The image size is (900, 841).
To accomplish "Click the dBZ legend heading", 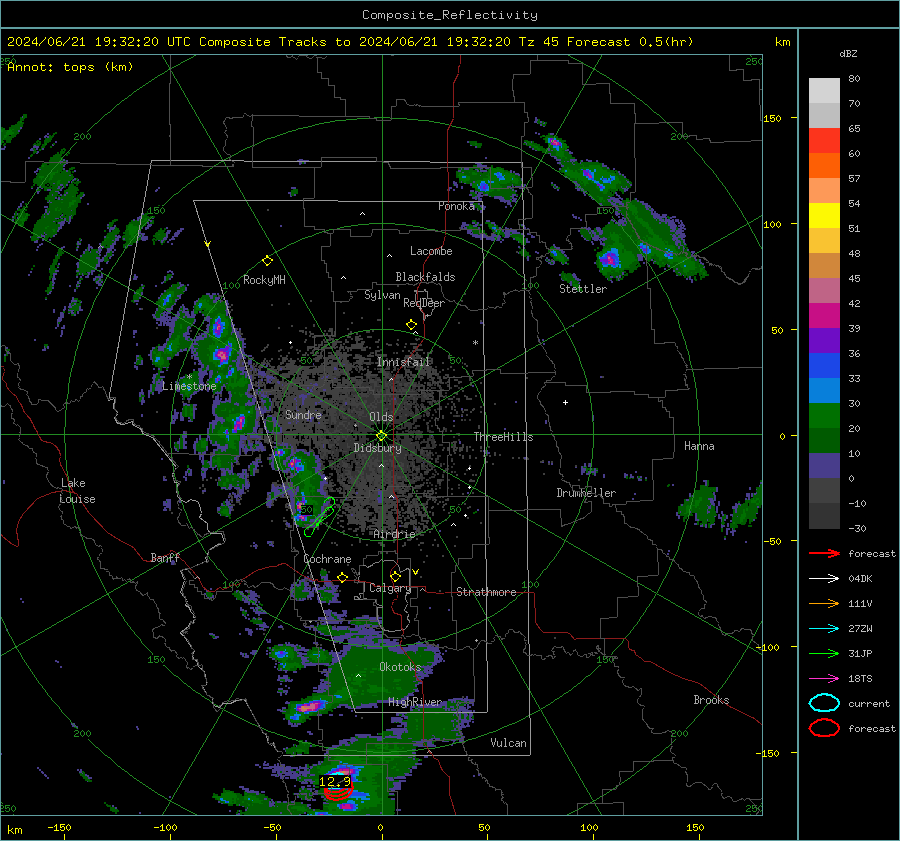I will 848,53.
